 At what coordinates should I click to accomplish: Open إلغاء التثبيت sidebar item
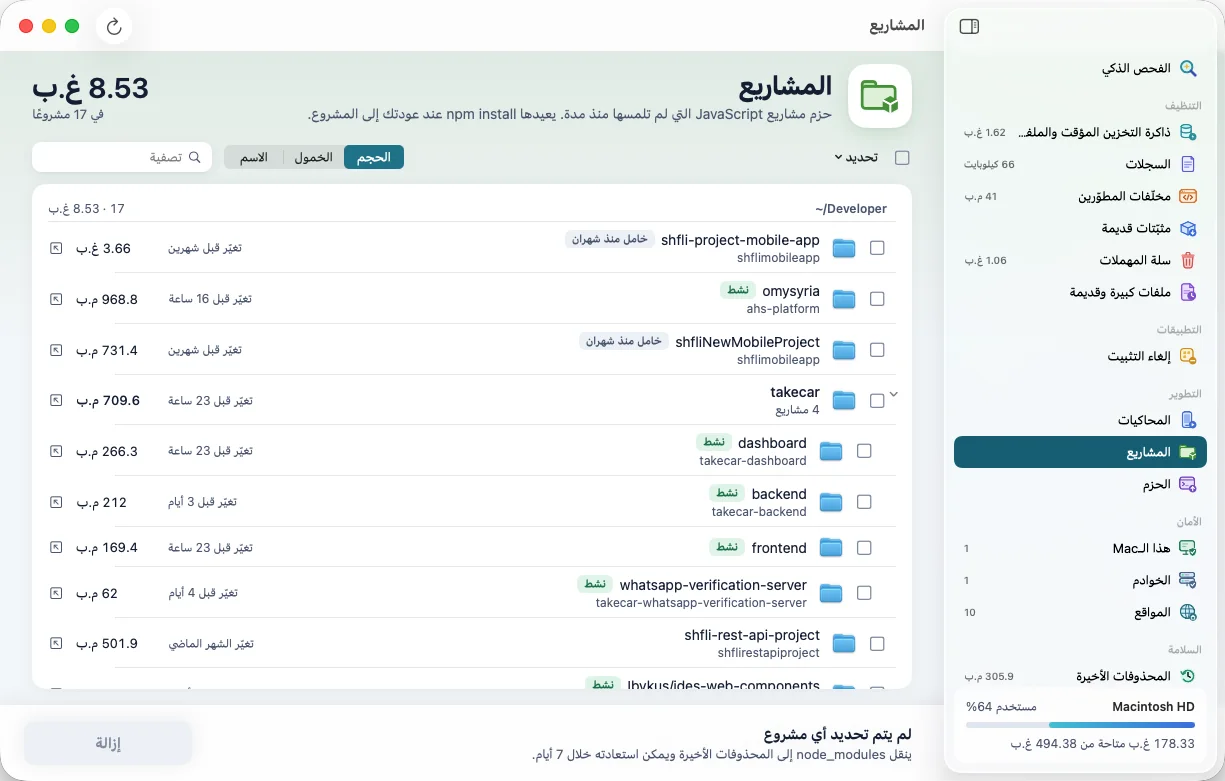(1080, 356)
